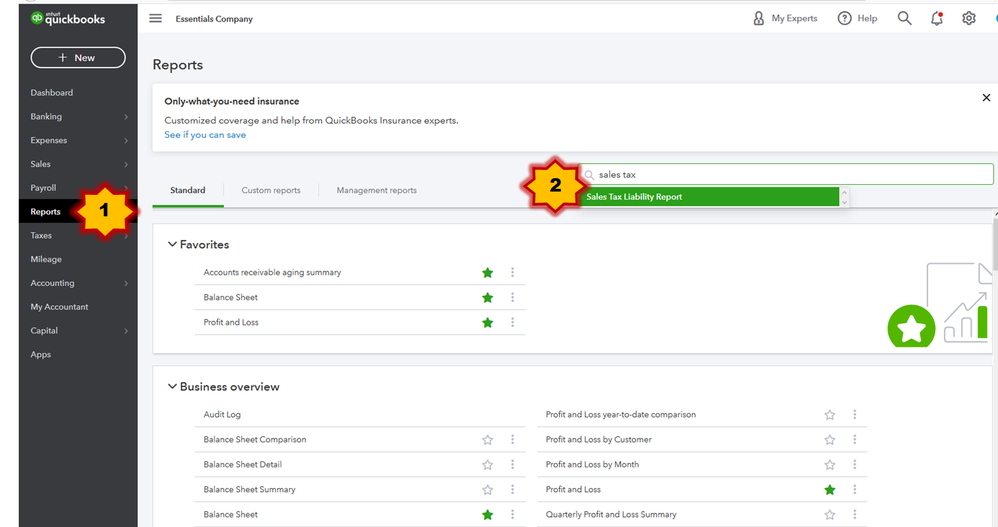998x527 pixels.
Task: Open more options for Balance Sheet Detail
Action: (512, 464)
